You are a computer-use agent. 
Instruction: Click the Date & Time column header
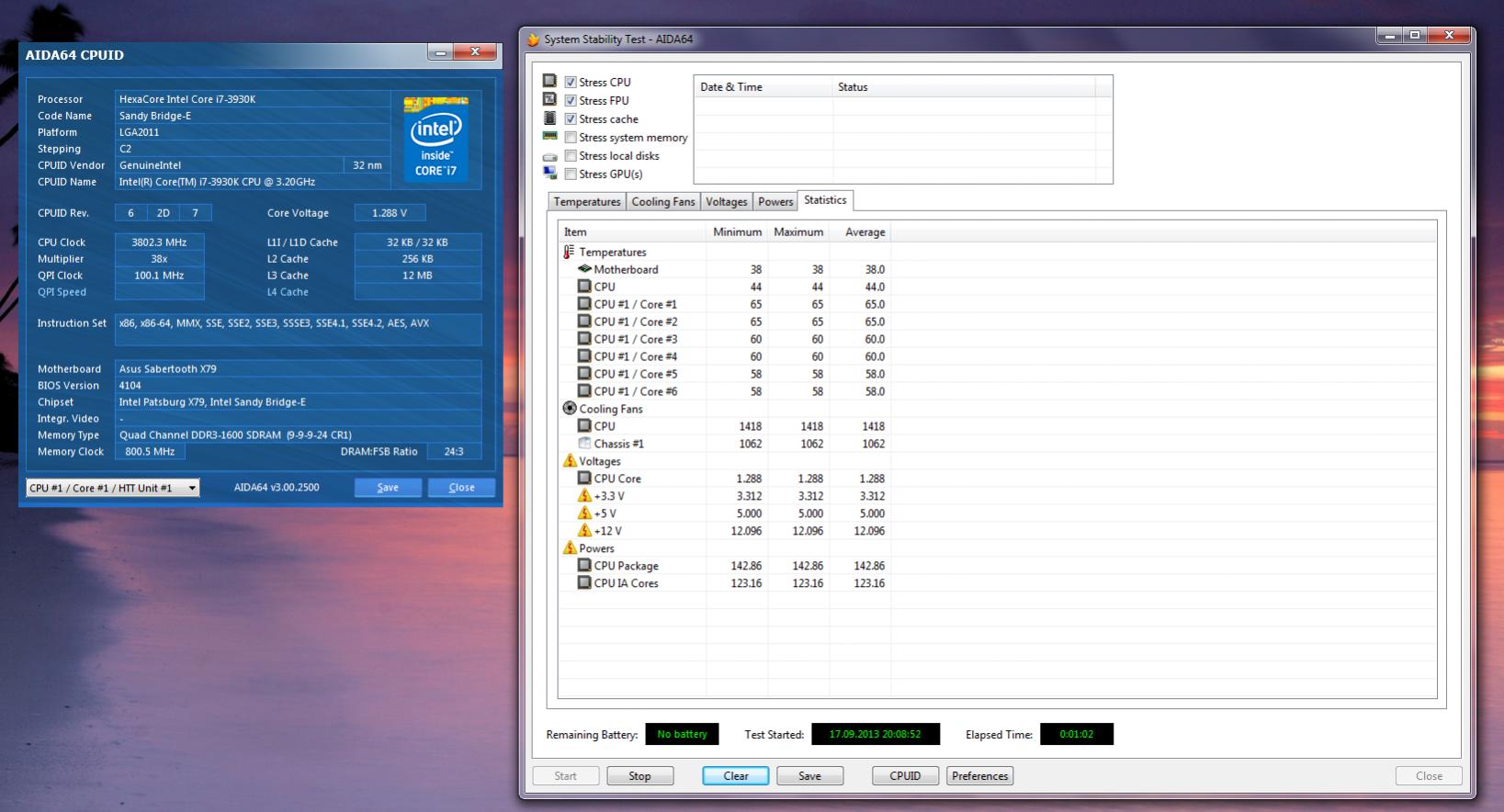[x=763, y=87]
